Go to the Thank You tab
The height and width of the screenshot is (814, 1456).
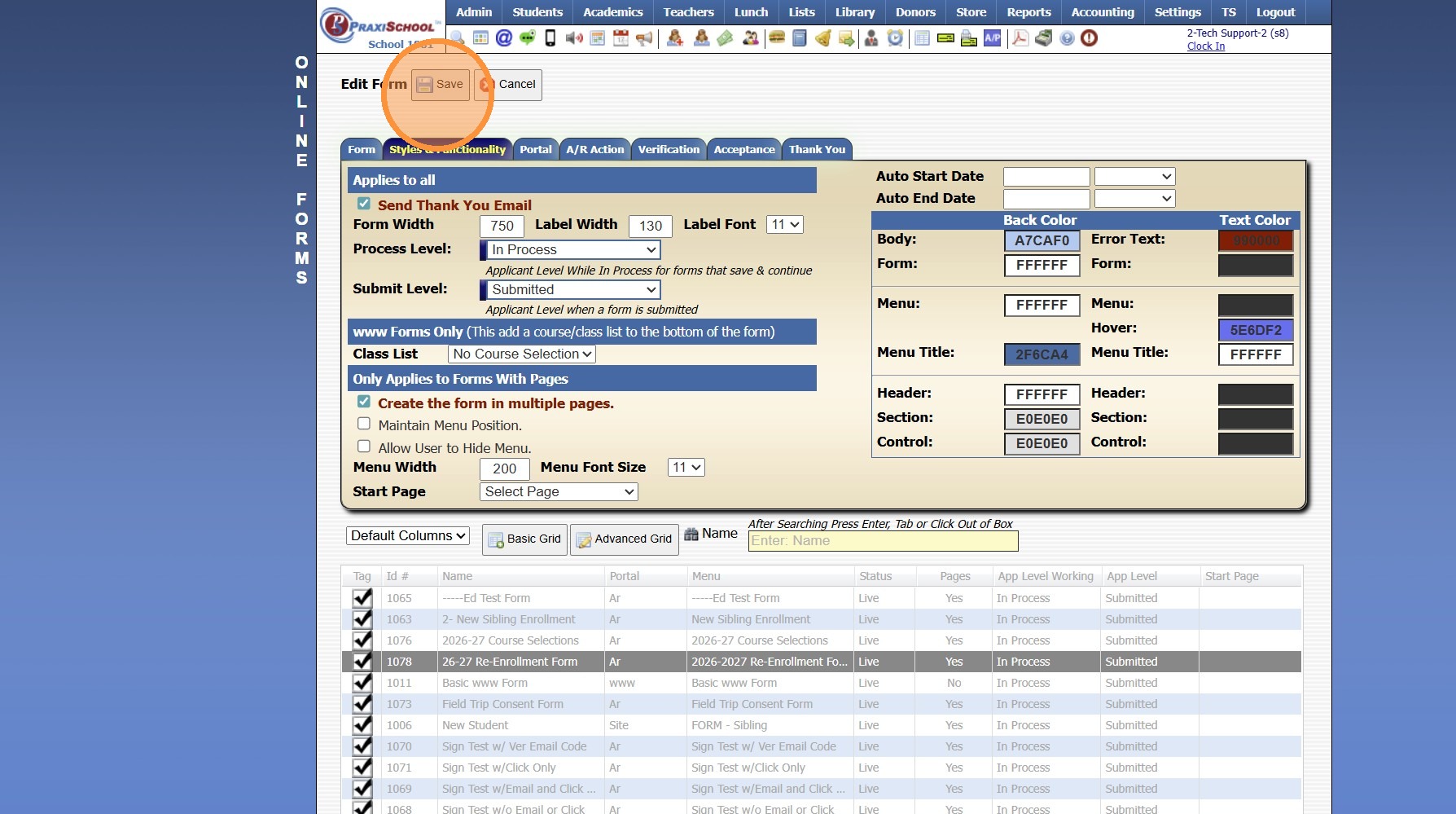coord(817,150)
